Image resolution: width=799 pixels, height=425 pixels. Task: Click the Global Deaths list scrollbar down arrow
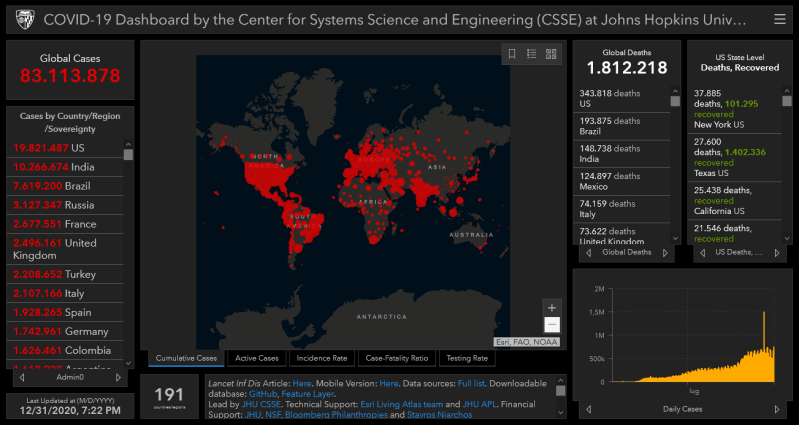click(672, 240)
